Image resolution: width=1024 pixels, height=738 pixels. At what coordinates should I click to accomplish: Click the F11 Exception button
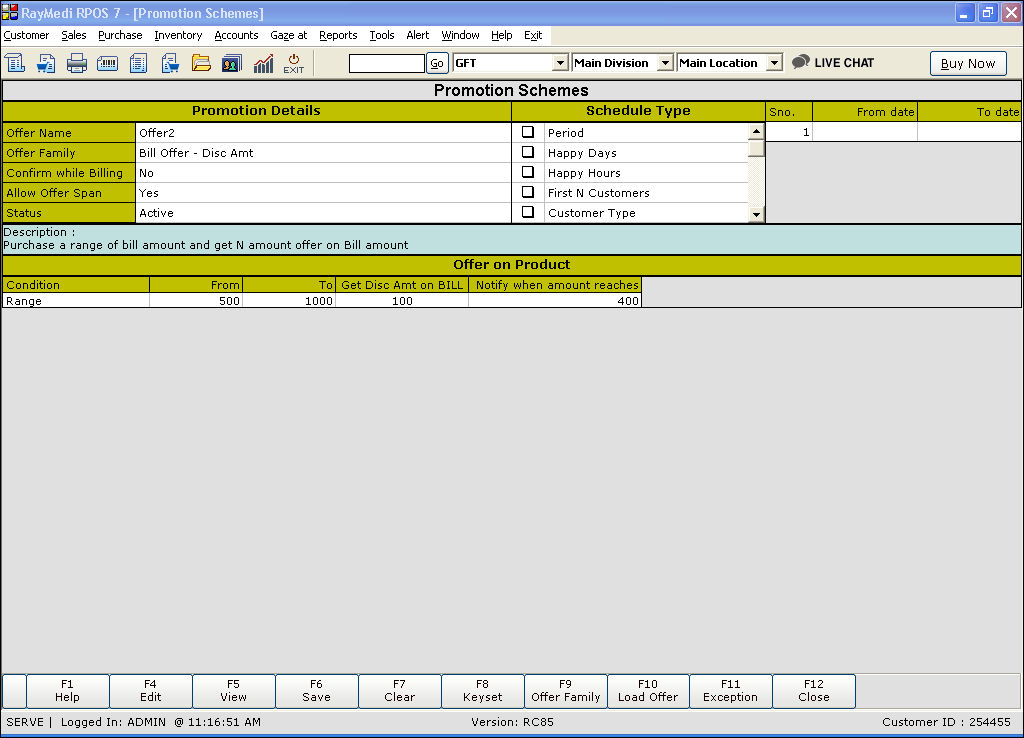(x=730, y=691)
